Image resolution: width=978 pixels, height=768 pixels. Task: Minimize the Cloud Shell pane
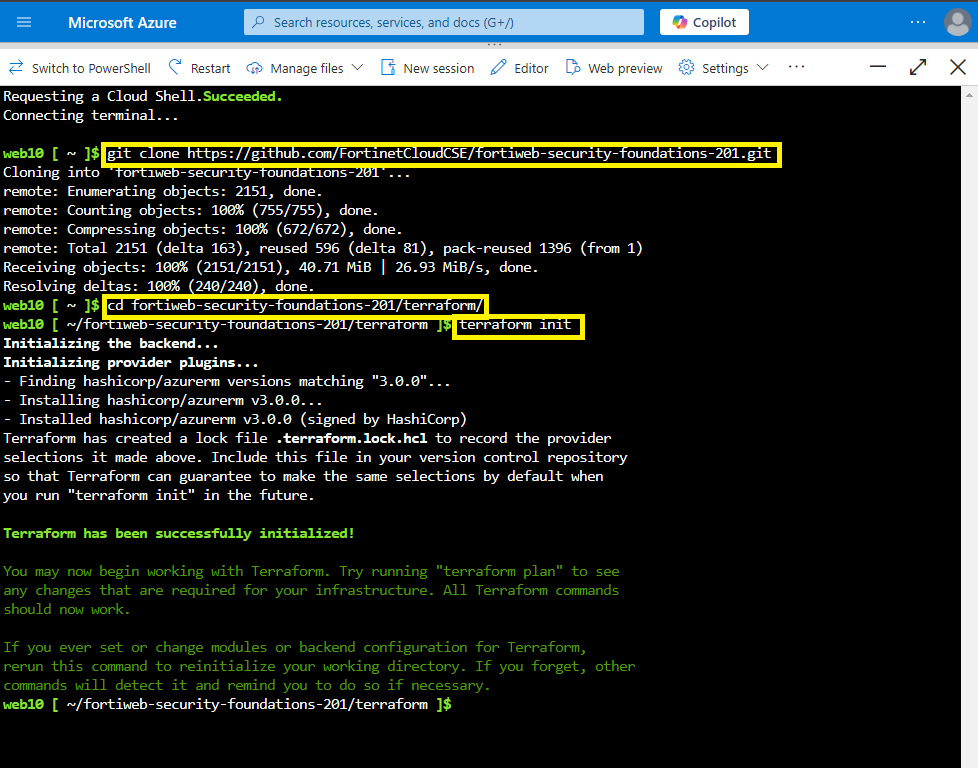click(878, 67)
